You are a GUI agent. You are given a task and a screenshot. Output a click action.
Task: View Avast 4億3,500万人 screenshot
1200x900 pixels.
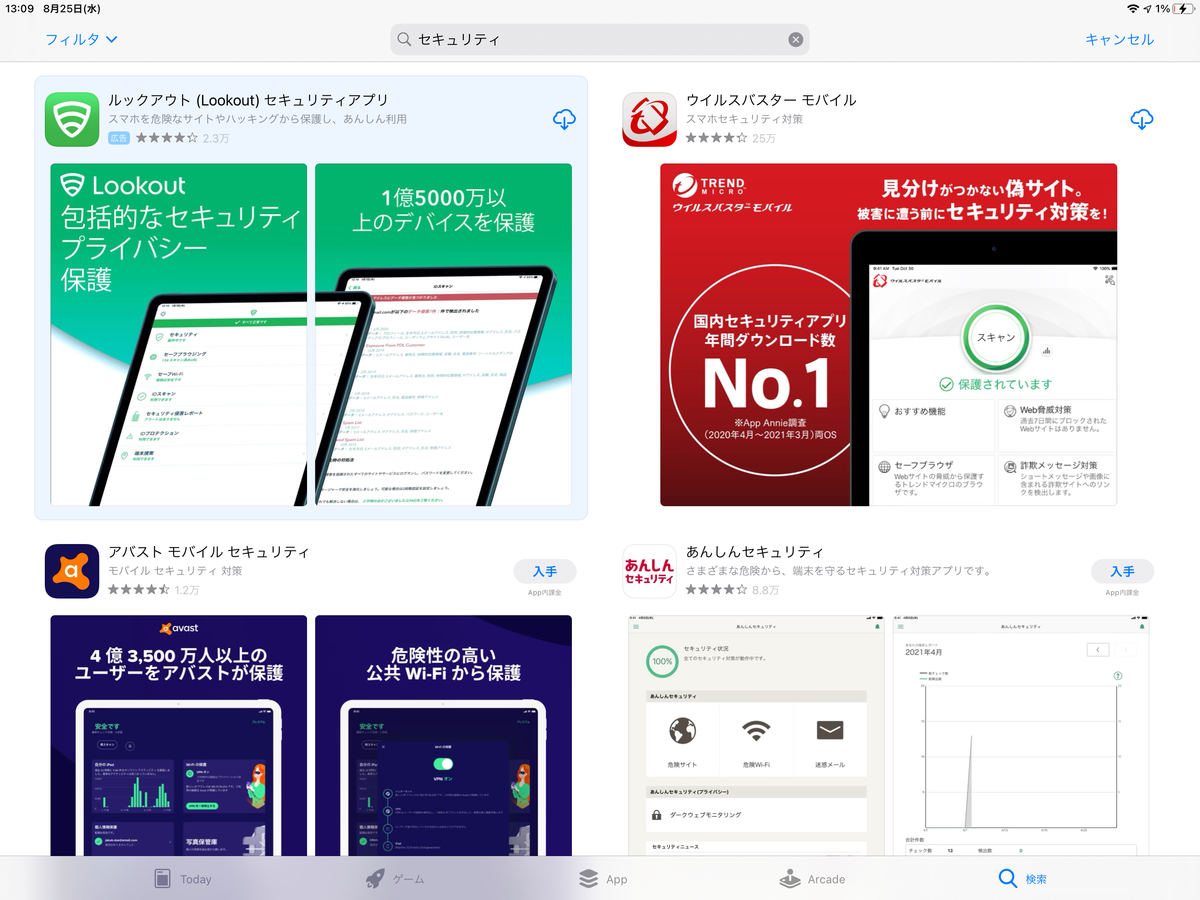tap(179, 735)
